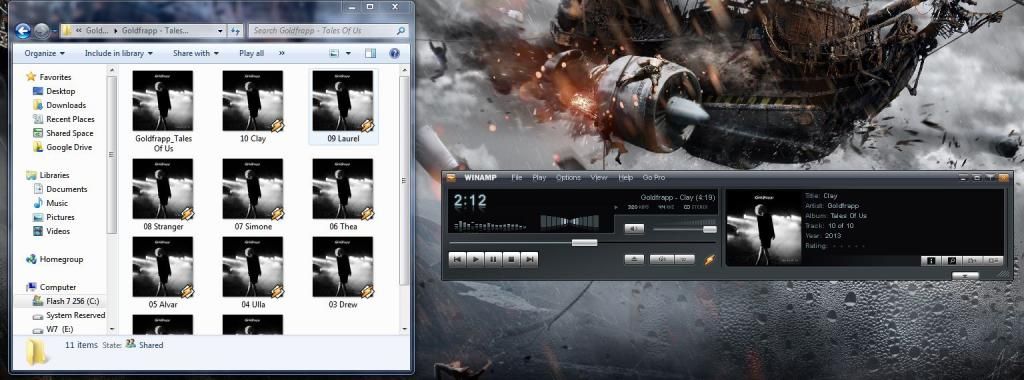Open file info in Winamp panel

point(931,261)
